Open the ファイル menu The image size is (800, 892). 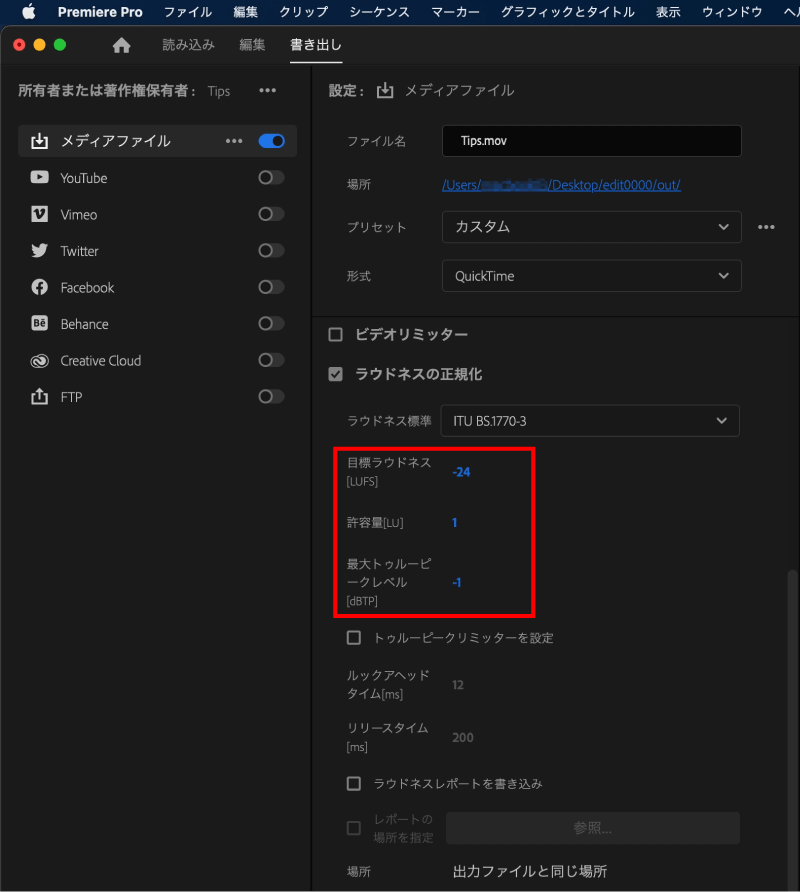tap(188, 12)
